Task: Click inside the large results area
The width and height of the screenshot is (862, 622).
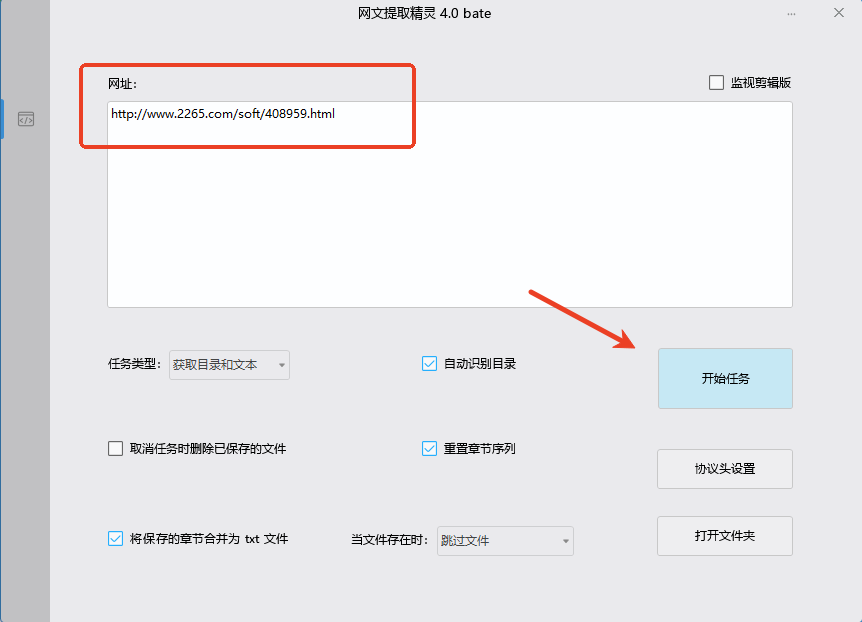Action: [x=450, y=220]
